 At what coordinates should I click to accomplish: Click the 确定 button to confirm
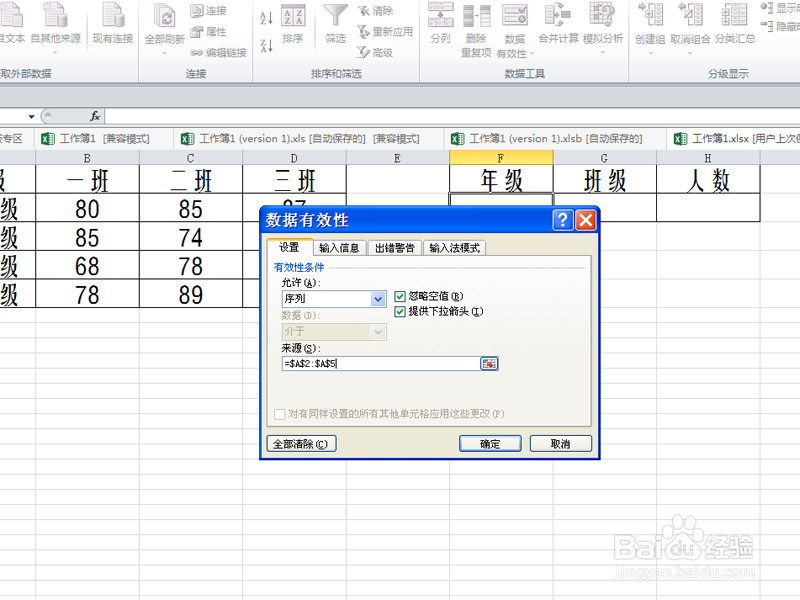click(489, 443)
